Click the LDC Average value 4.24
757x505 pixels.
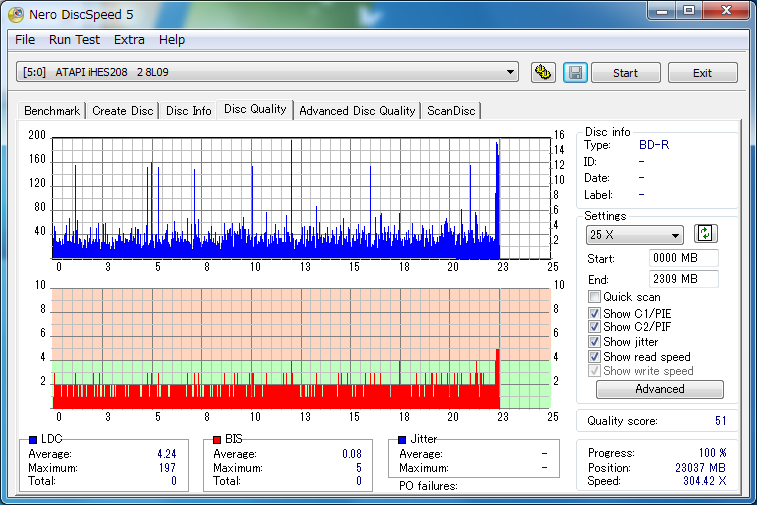[x=167, y=454]
